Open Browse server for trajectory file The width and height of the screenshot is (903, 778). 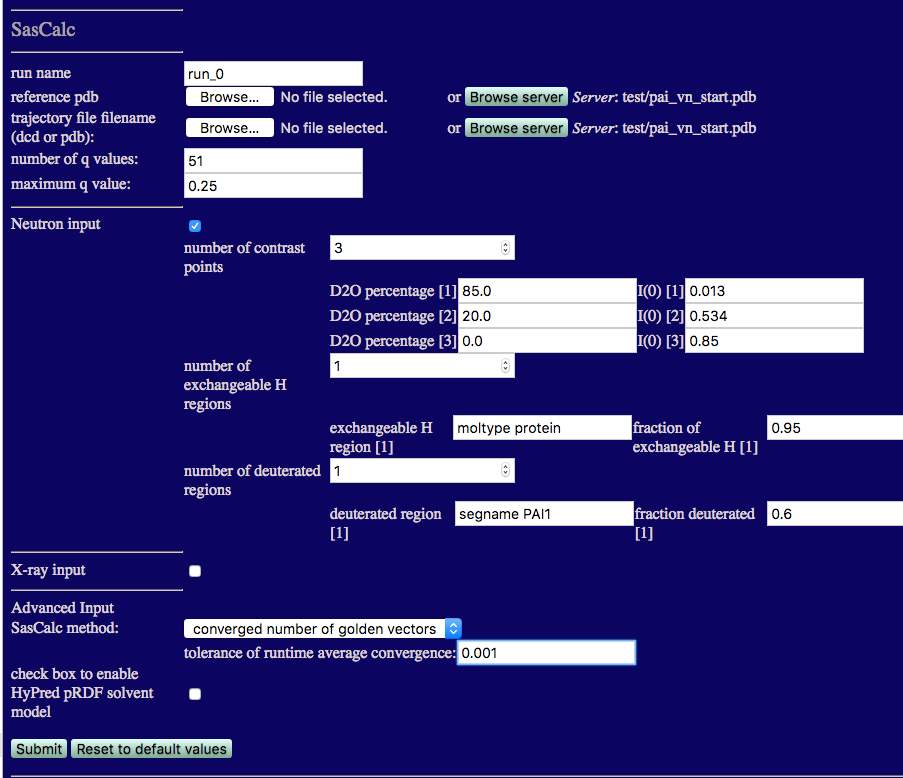pos(516,128)
